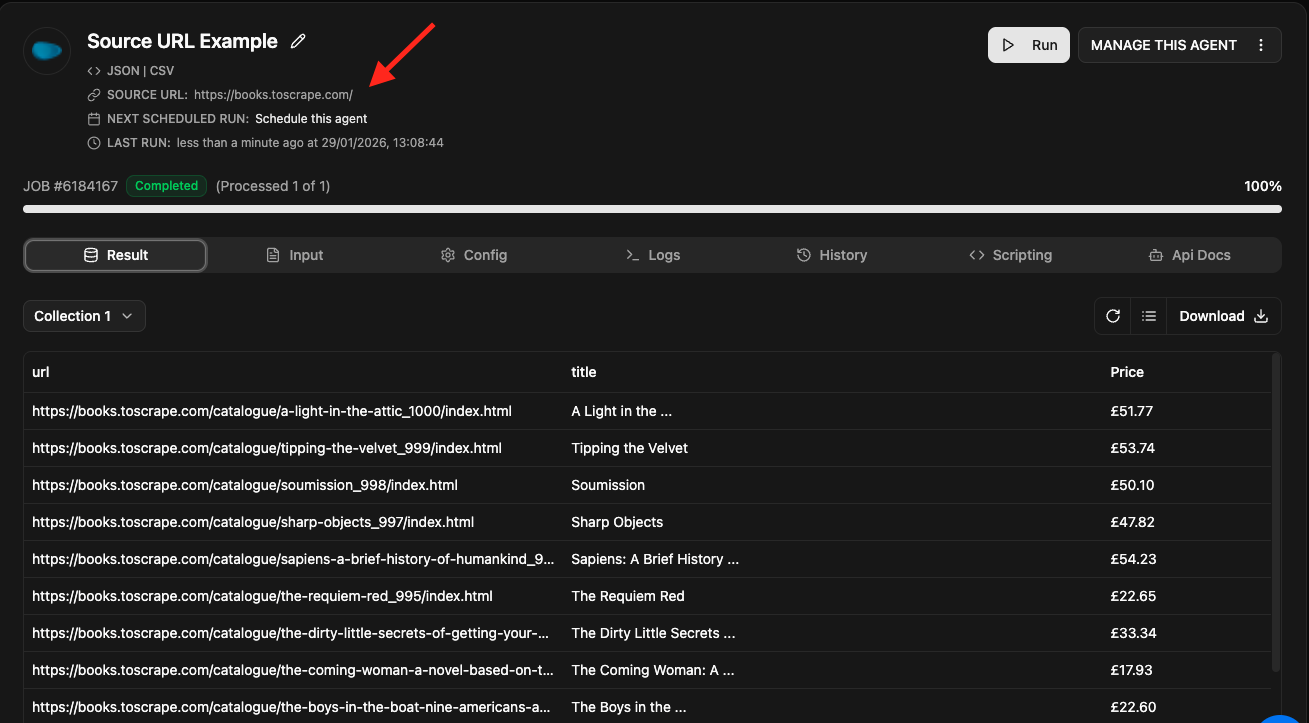Click the agent avatar logo
This screenshot has height=723, width=1309.
(x=47, y=50)
